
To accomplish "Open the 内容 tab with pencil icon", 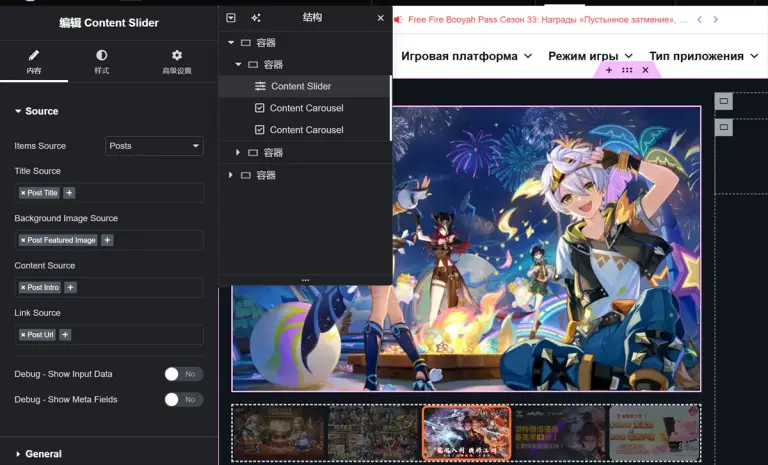I will [x=34, y=62].
